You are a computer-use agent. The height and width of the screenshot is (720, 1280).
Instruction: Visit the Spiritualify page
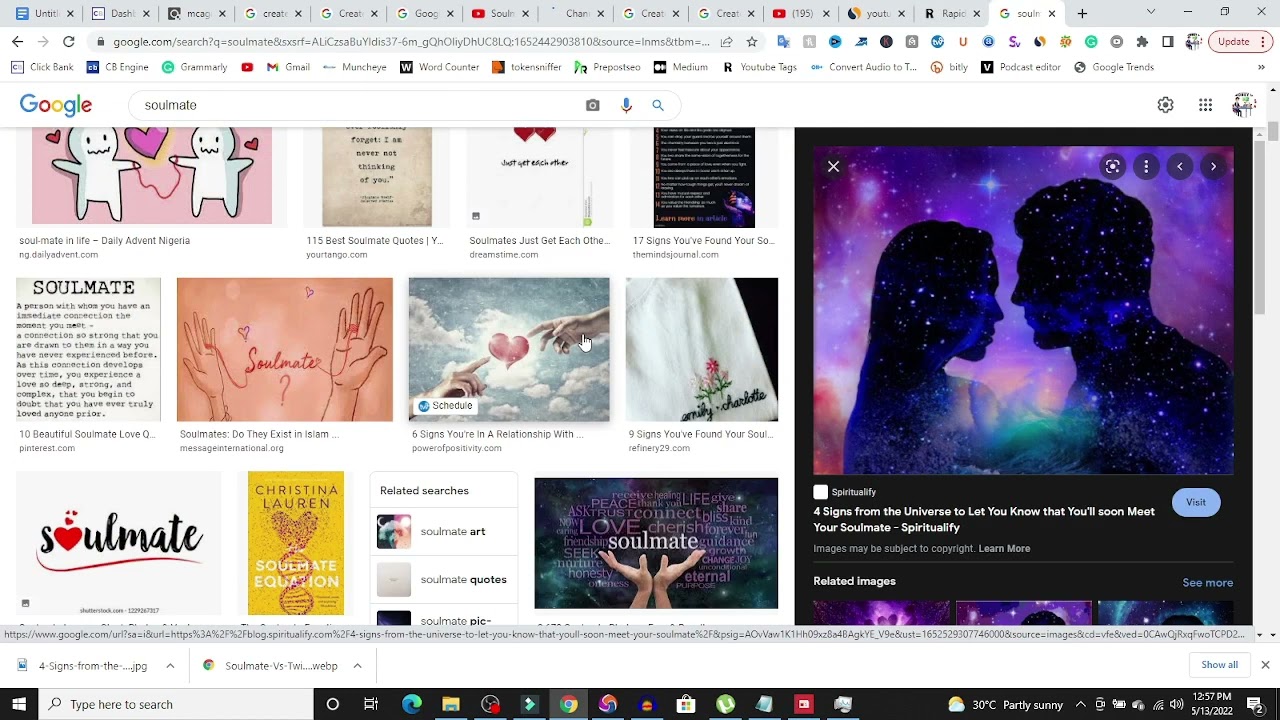point(1196,502)
